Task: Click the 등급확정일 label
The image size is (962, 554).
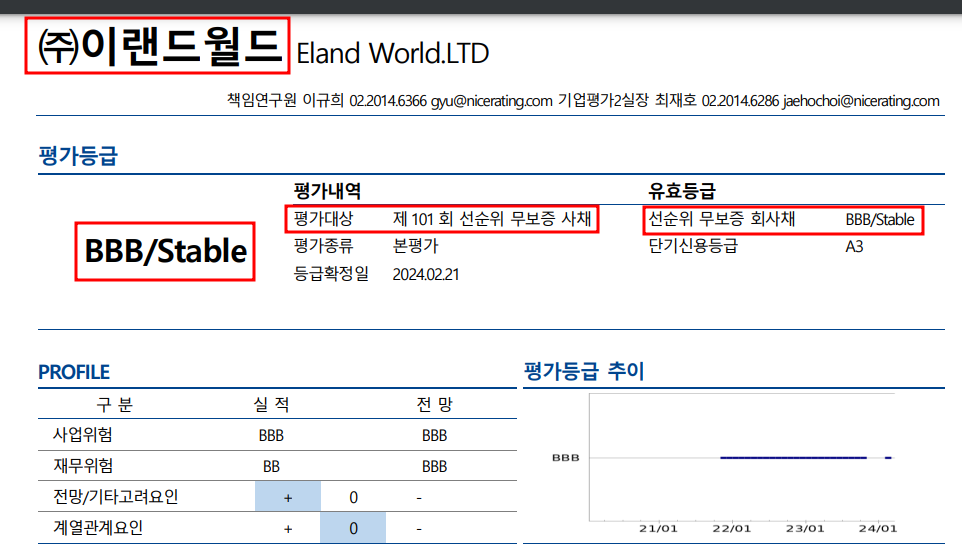Action: pyautogui.click(x=331, y=274)
